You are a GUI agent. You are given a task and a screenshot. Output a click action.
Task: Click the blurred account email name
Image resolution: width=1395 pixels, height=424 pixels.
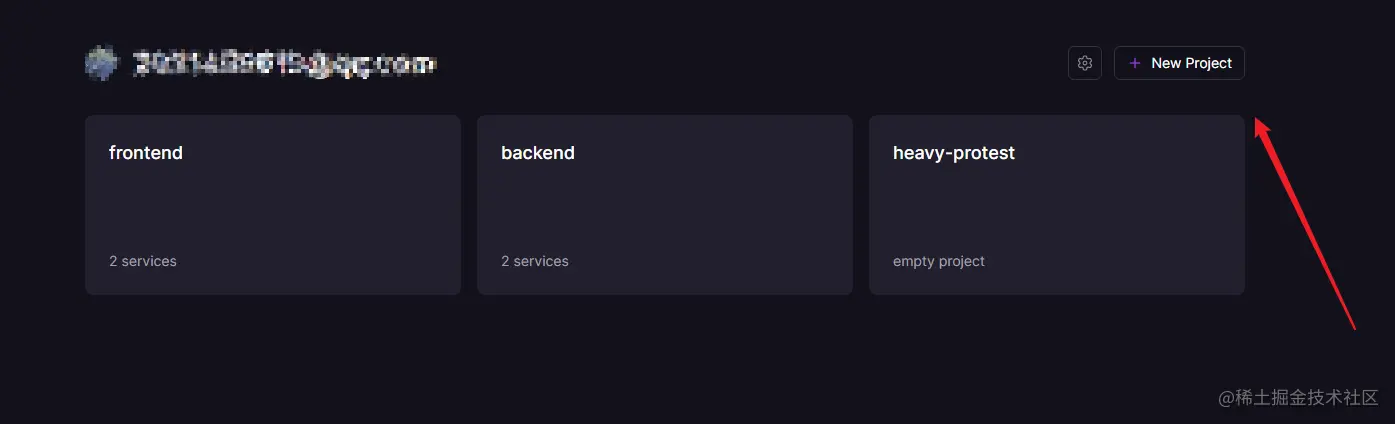coord(285,64)
